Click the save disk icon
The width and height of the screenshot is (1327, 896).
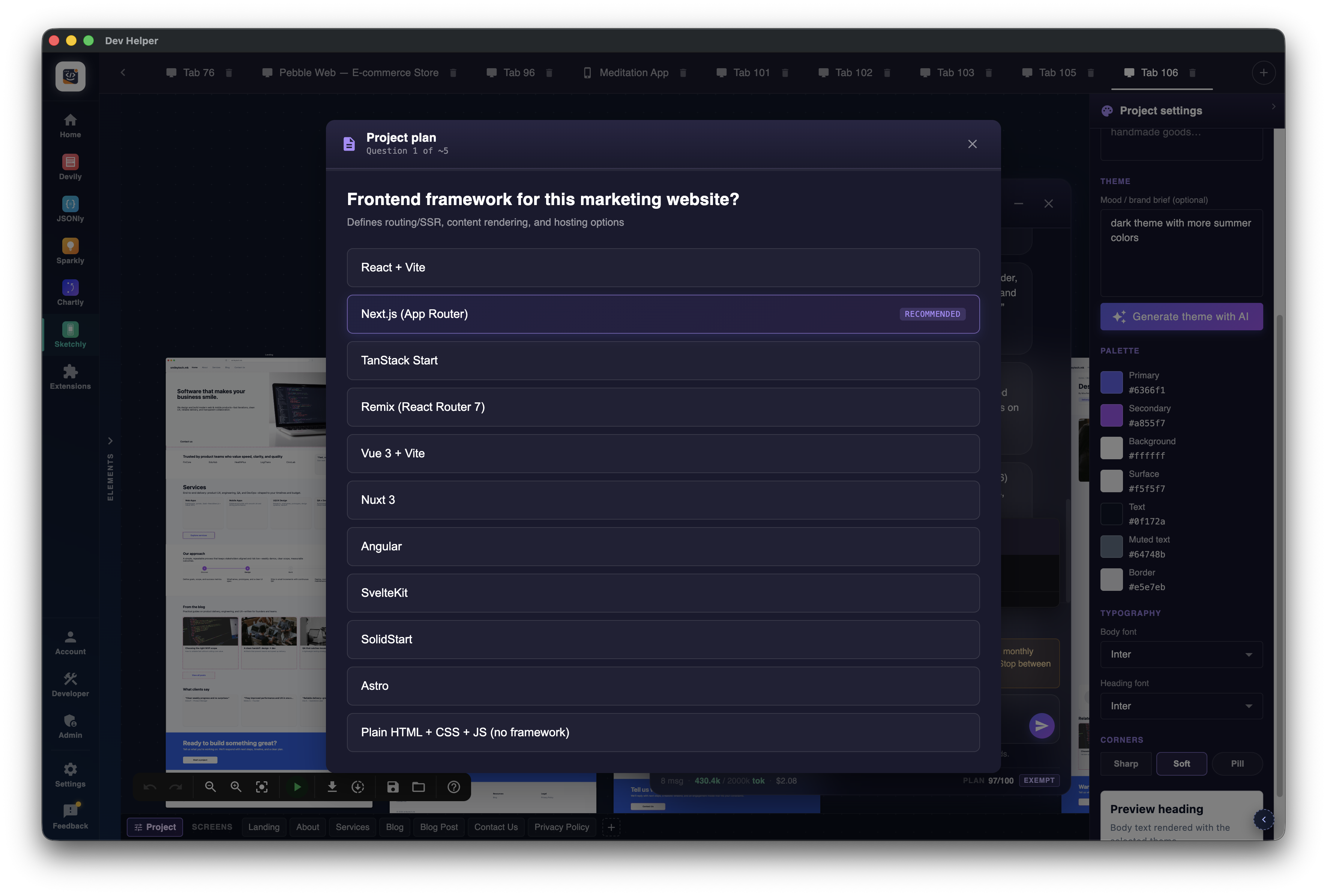tap(393, 787)
